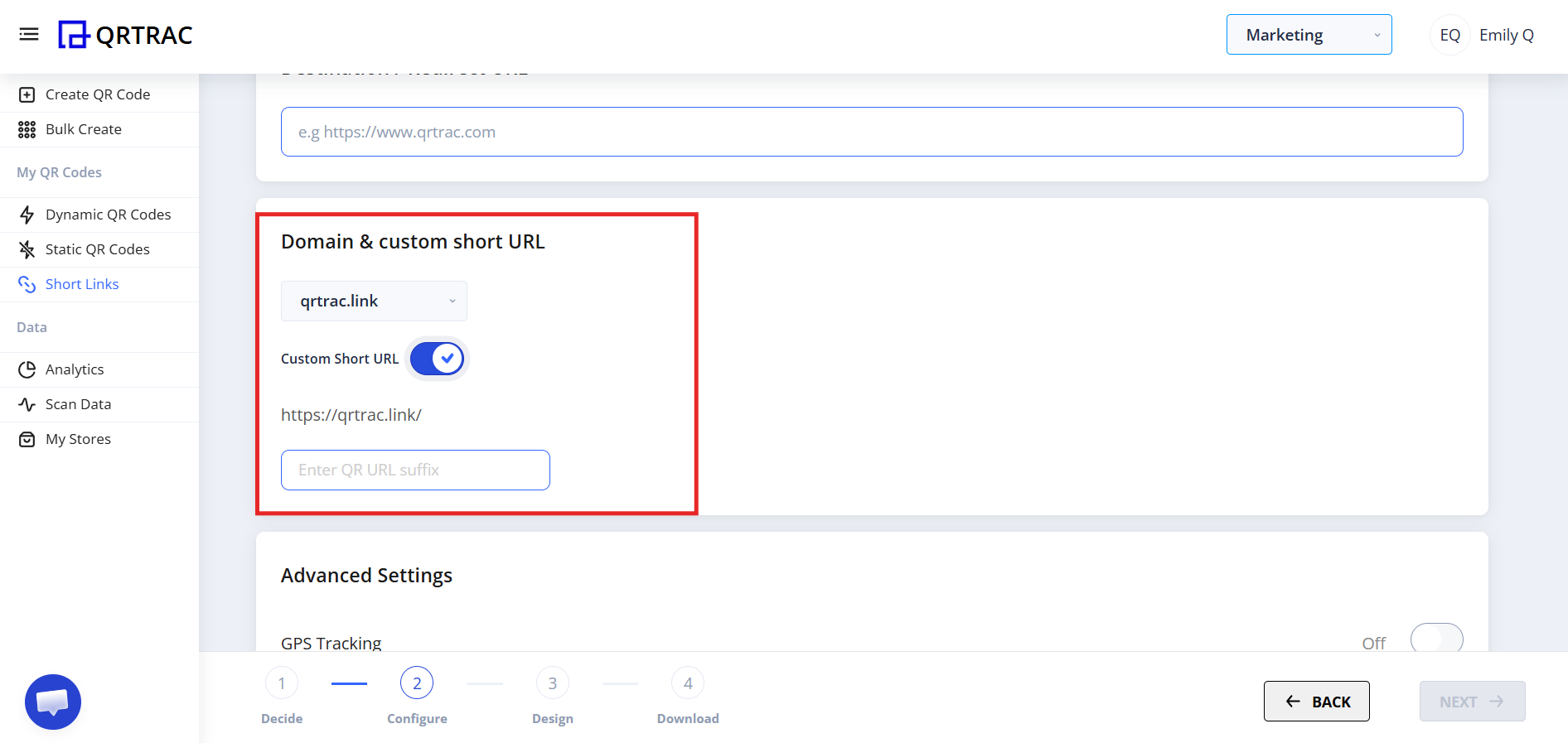Click the NEXT button
The height and width of the screenshot is (743, 1568).
(x=1472, y=702)
